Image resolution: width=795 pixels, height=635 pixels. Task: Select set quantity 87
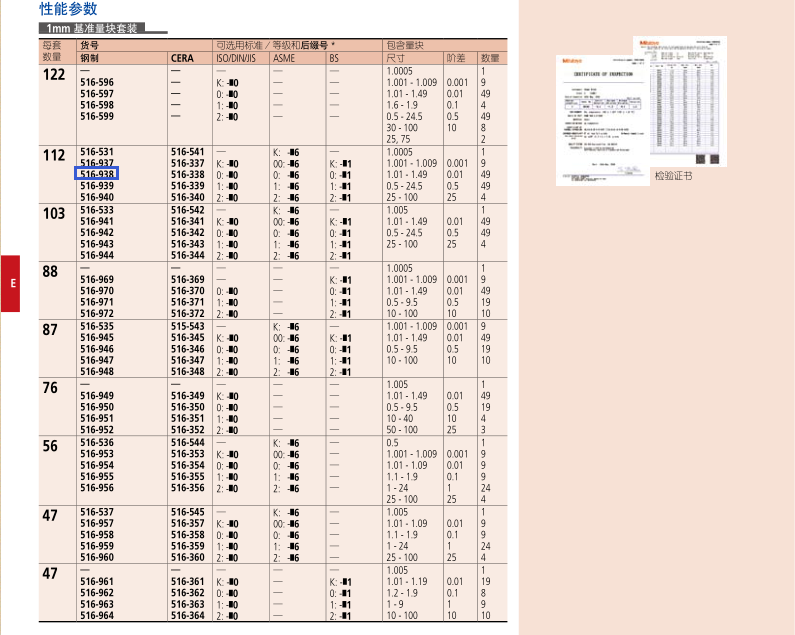50,330
